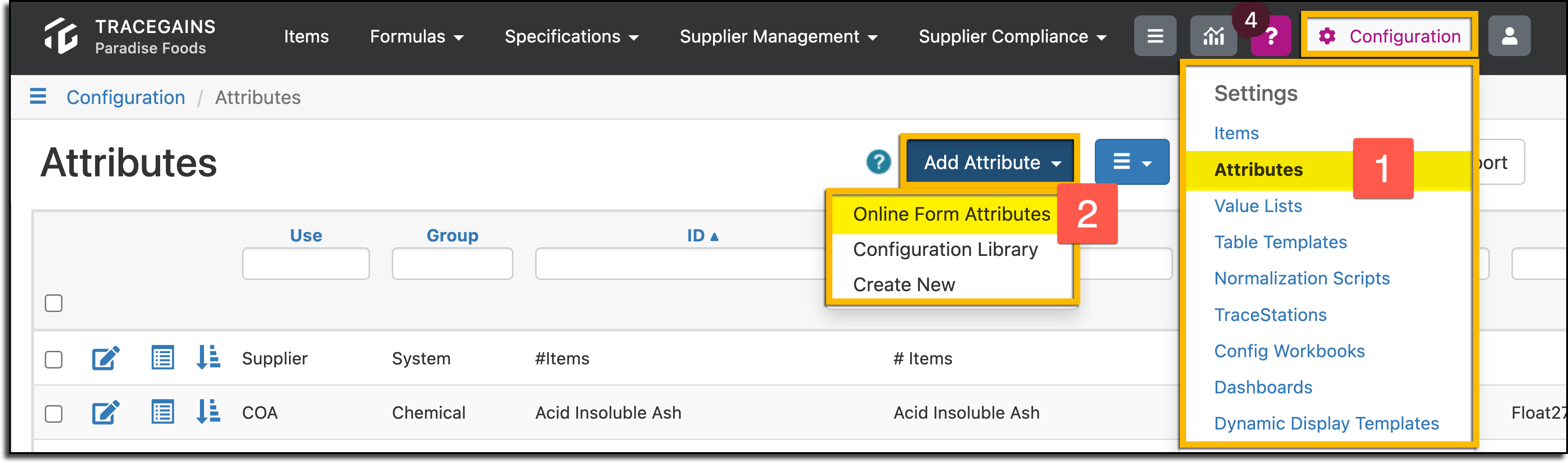Choose Create New from Add Attribute menu
Screen dimensions: 1568x463
[x=903, y=284]
